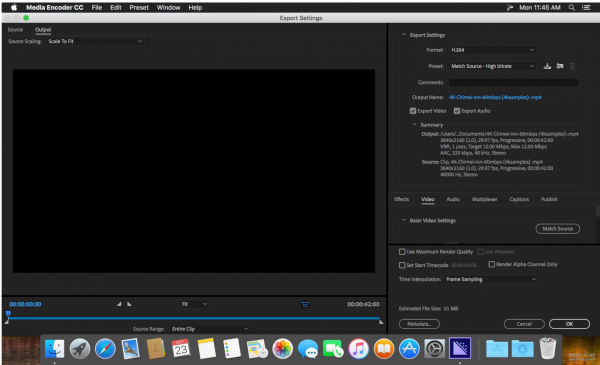This screenshot has width=600, height=365.
Task: Open Notification Center list icon
Action: coord(586,7)
